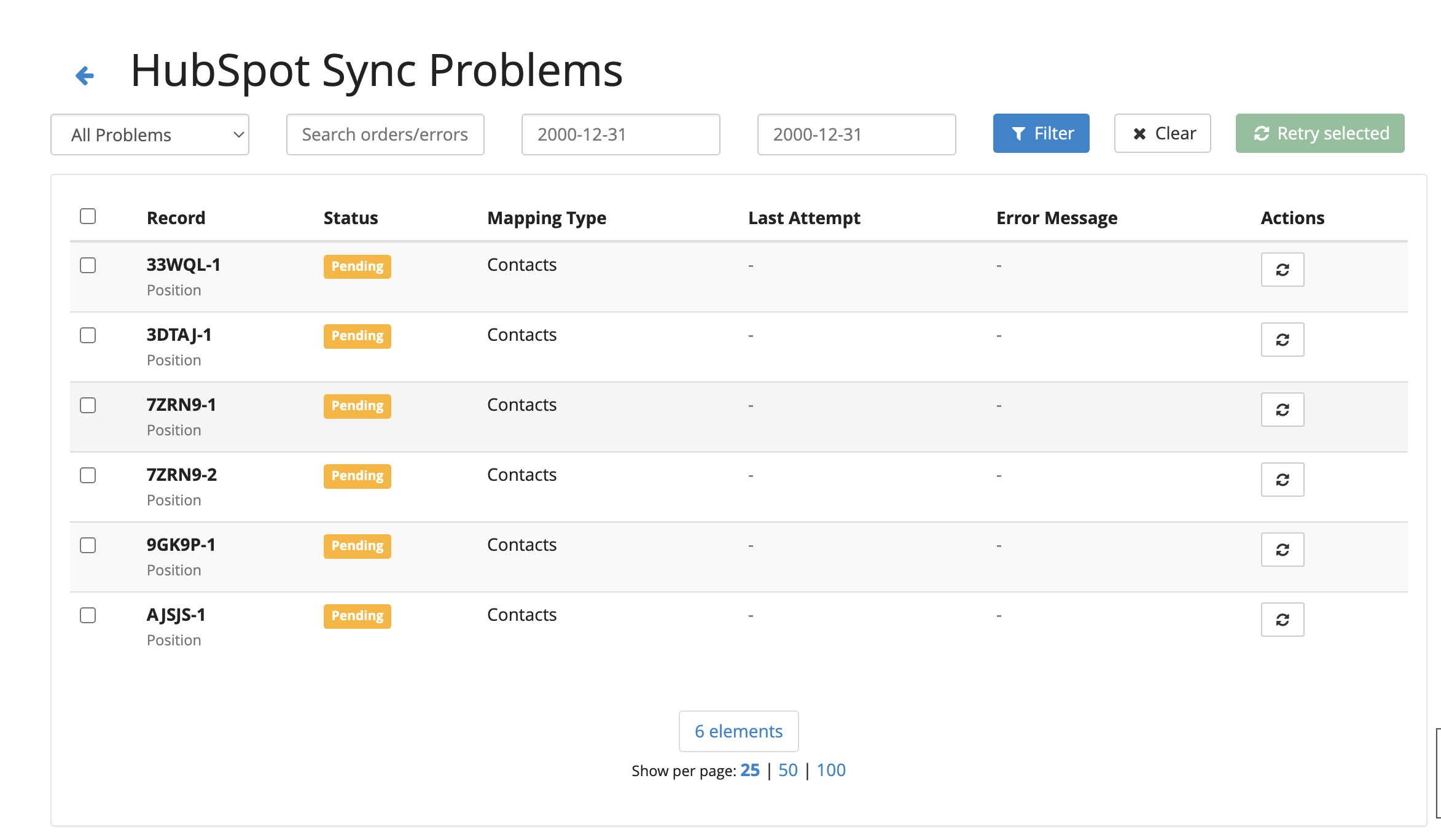Click the Pending badge for 7ZRN9-2
Screen dimensions: 1441x840
pos(357,476)
